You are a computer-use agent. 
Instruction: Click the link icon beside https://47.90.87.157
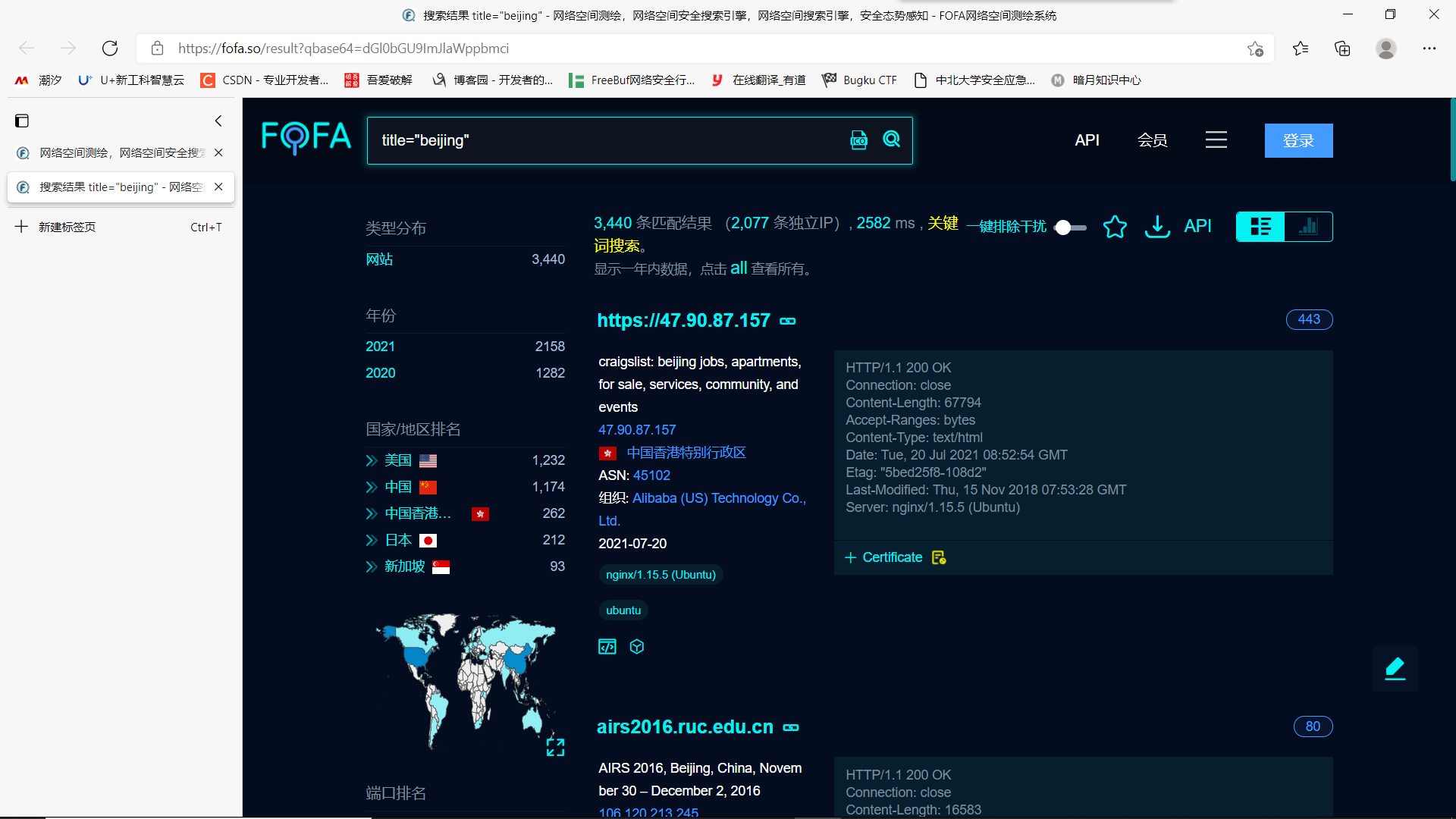point(788,322)
